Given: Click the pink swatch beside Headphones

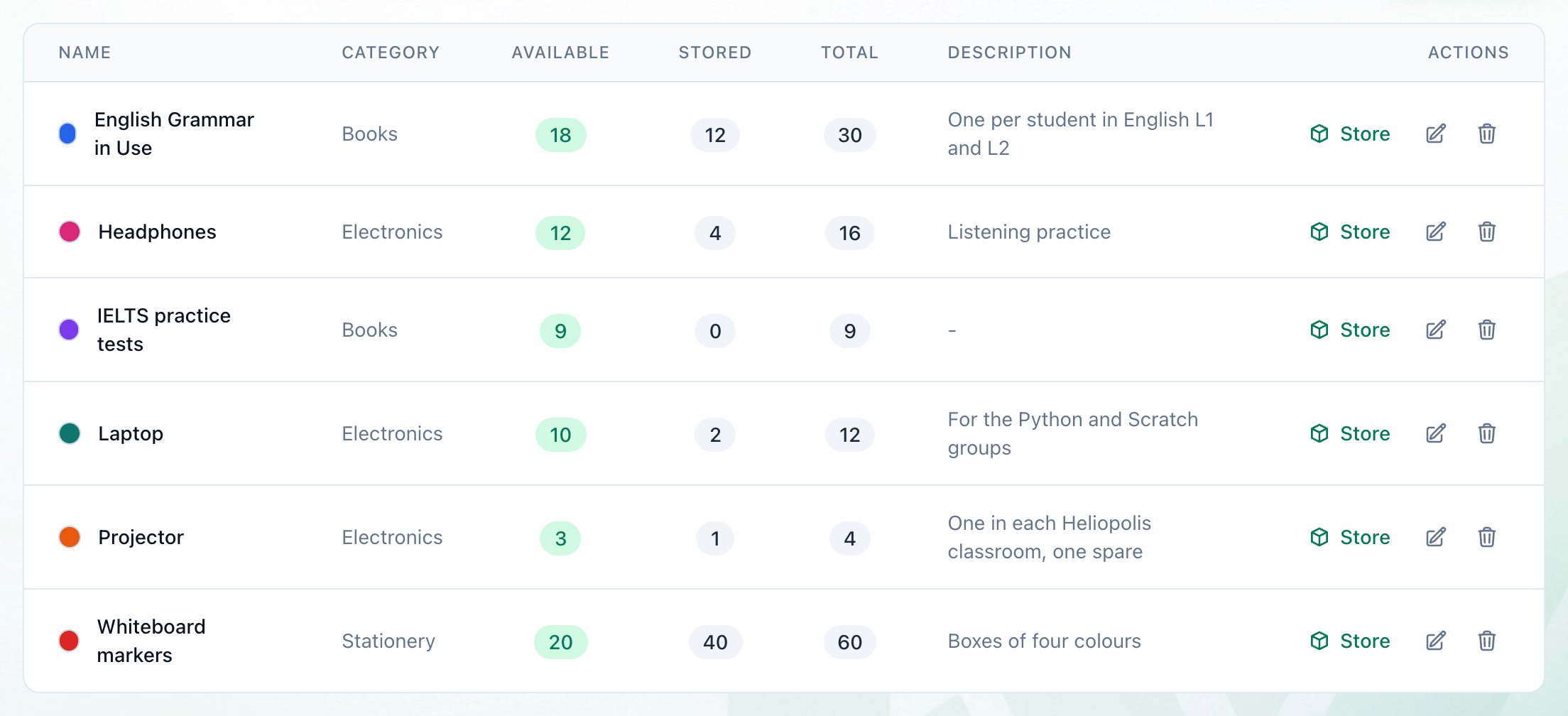Looking at the screenshot, I should (70, 232).
